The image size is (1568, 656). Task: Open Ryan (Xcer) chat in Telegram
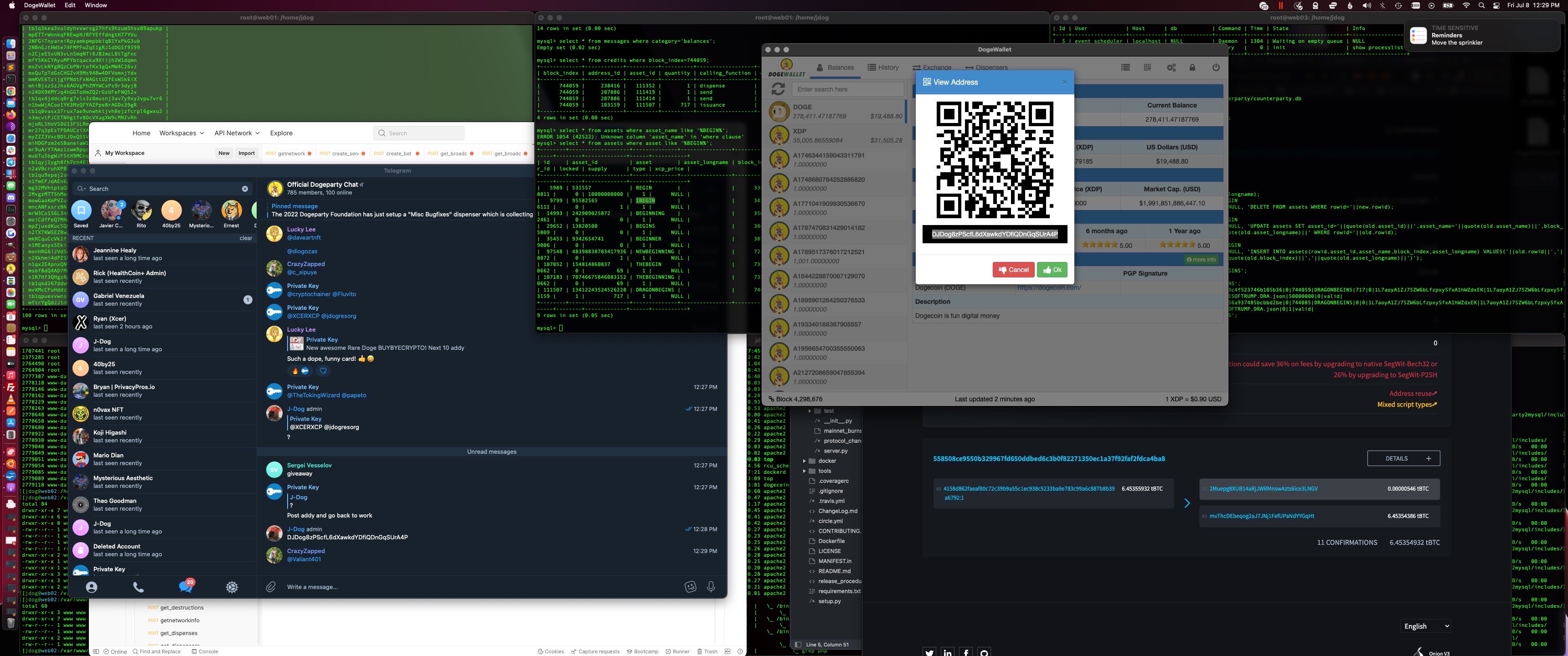point(163,323)
